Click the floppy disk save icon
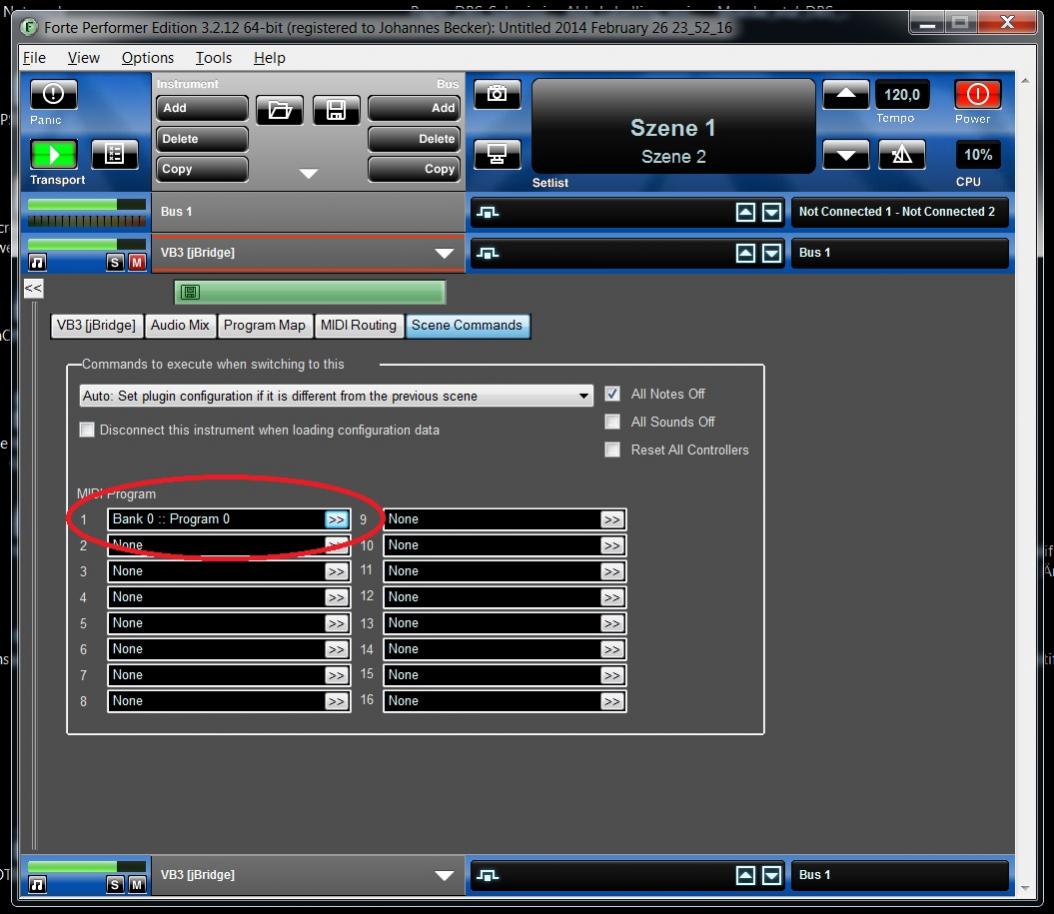Image resolution: width=1054 pixels, height=914 pixels. 336,110
